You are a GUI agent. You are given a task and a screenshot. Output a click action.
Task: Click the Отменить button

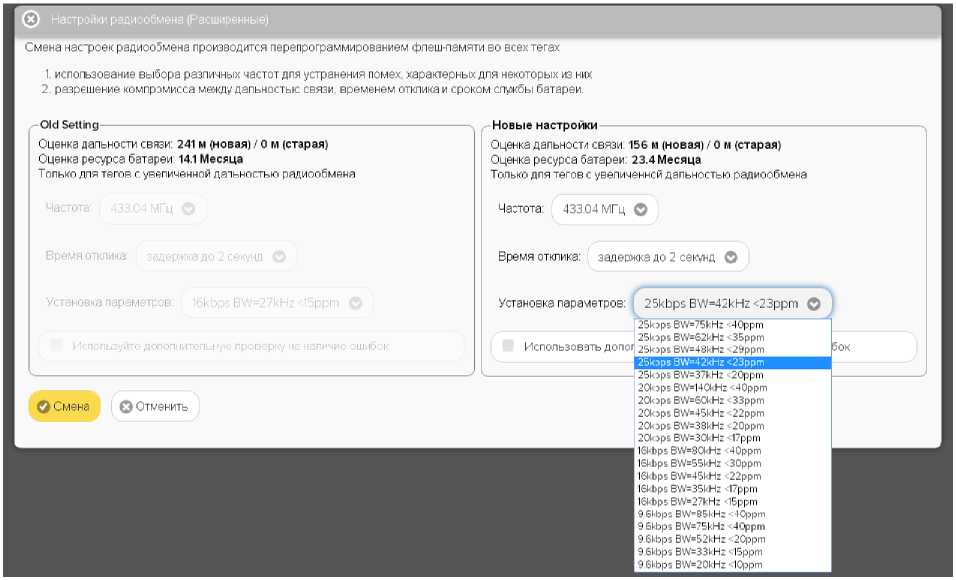click(155, 406)
